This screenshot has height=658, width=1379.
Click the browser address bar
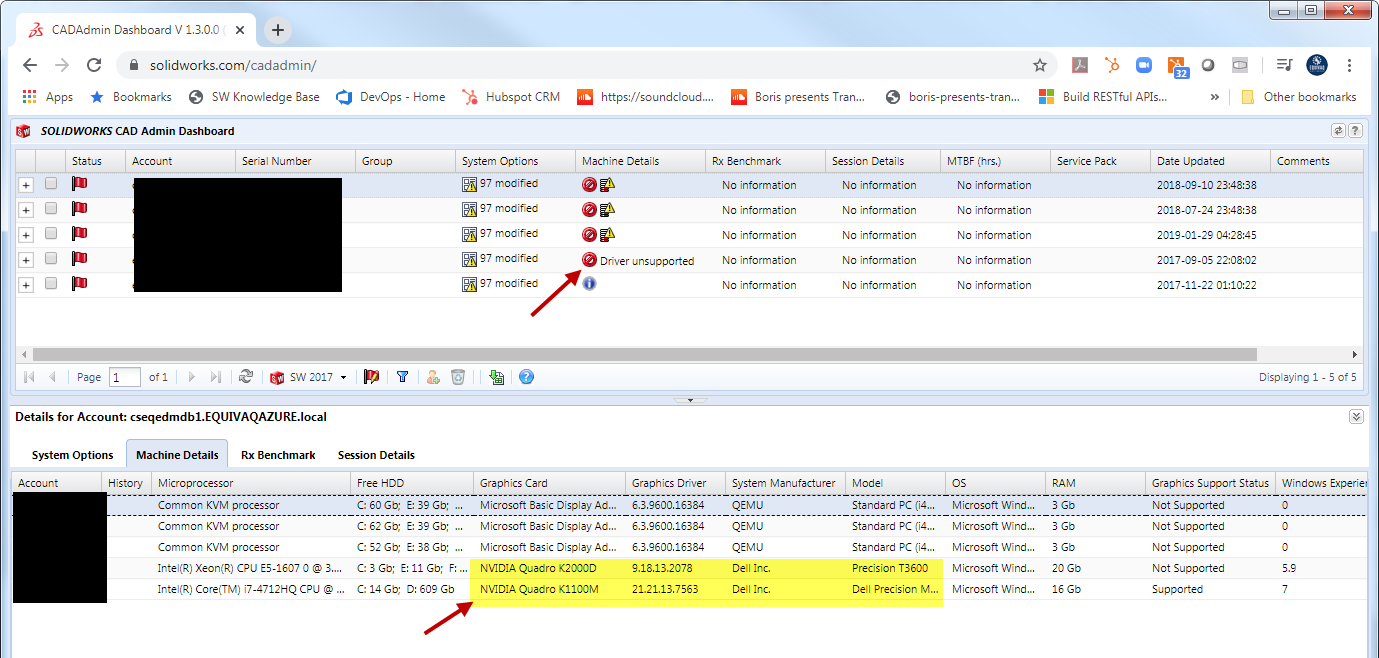(x=589, y=65)
